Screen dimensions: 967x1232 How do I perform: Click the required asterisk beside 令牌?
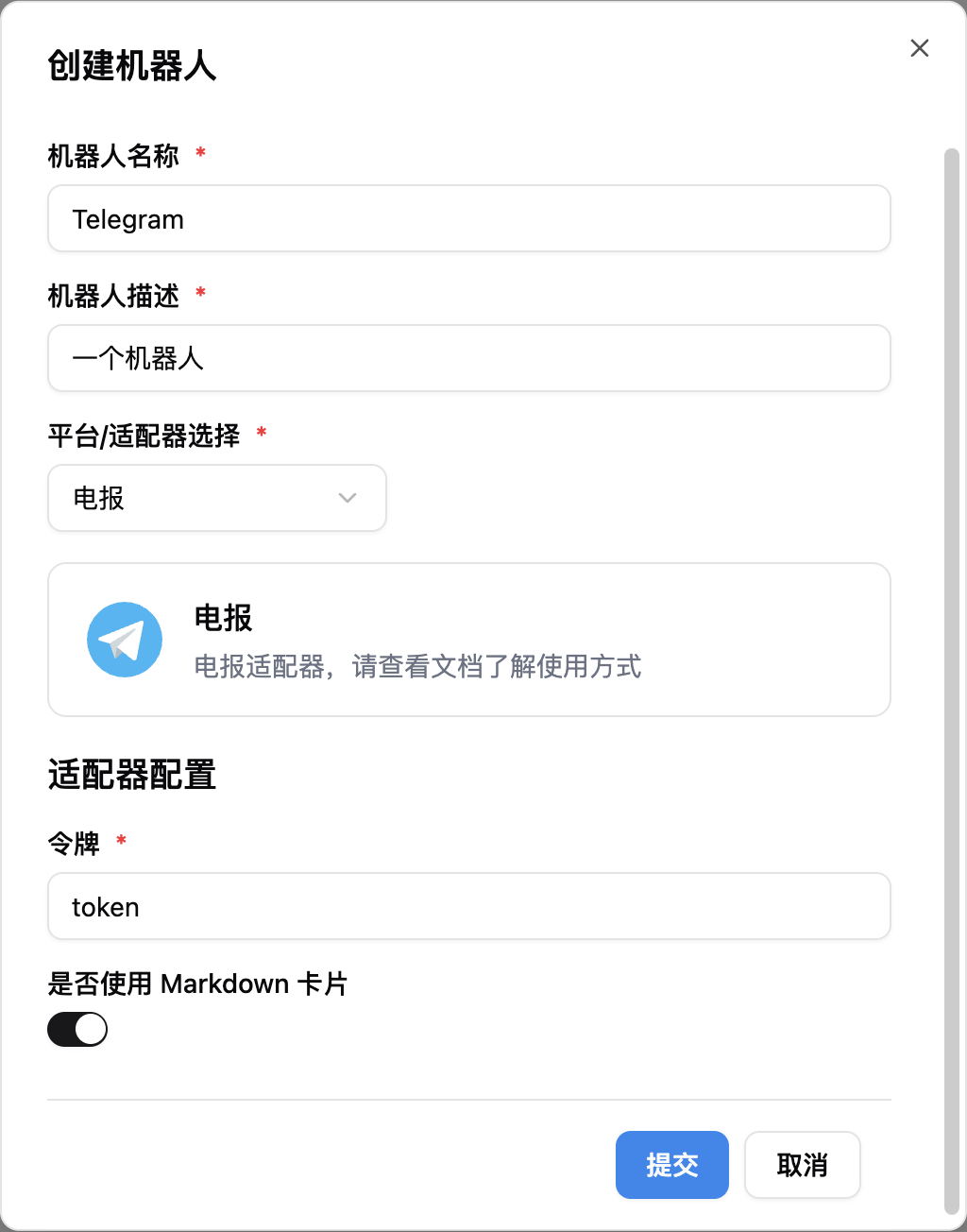(121, 842)
